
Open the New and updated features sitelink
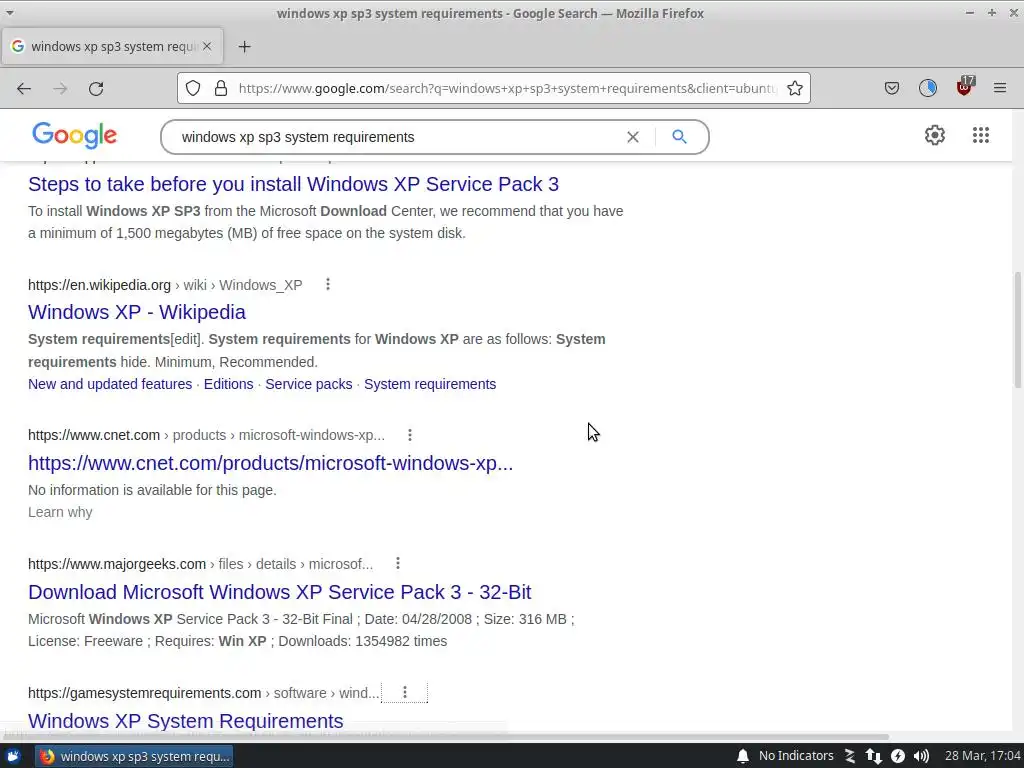[110, 384]
